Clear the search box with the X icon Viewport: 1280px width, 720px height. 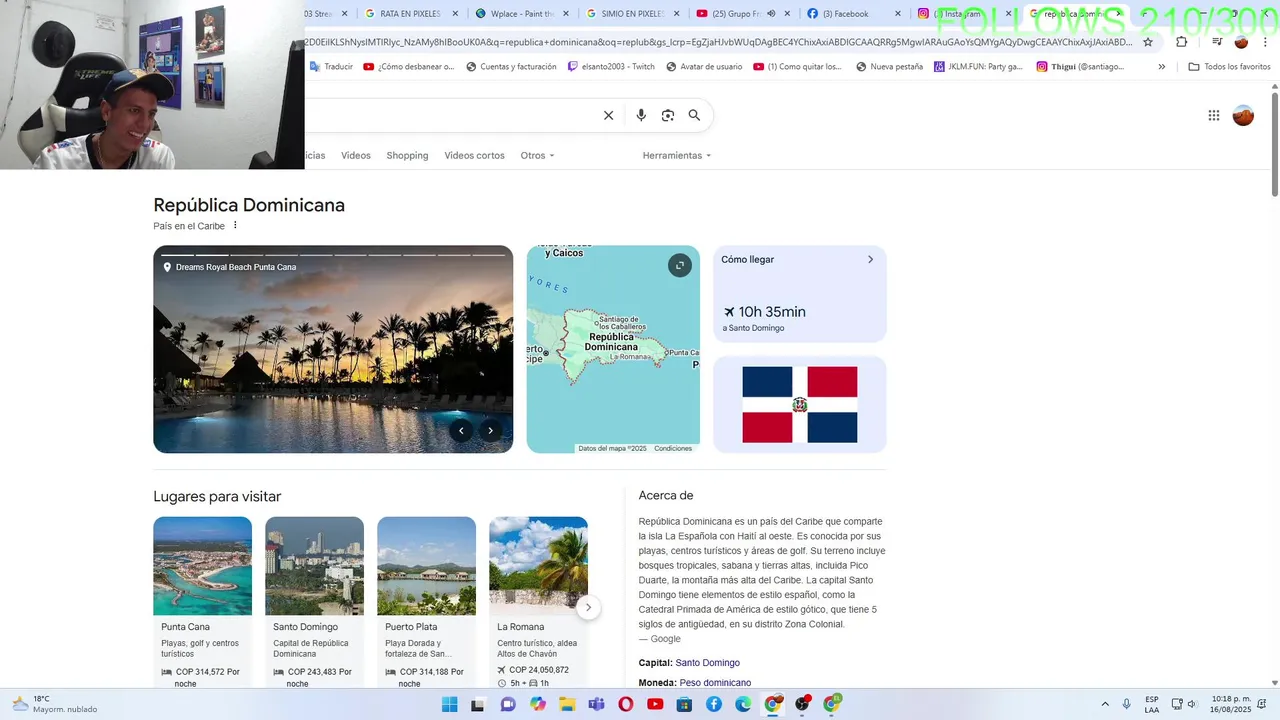608,115
